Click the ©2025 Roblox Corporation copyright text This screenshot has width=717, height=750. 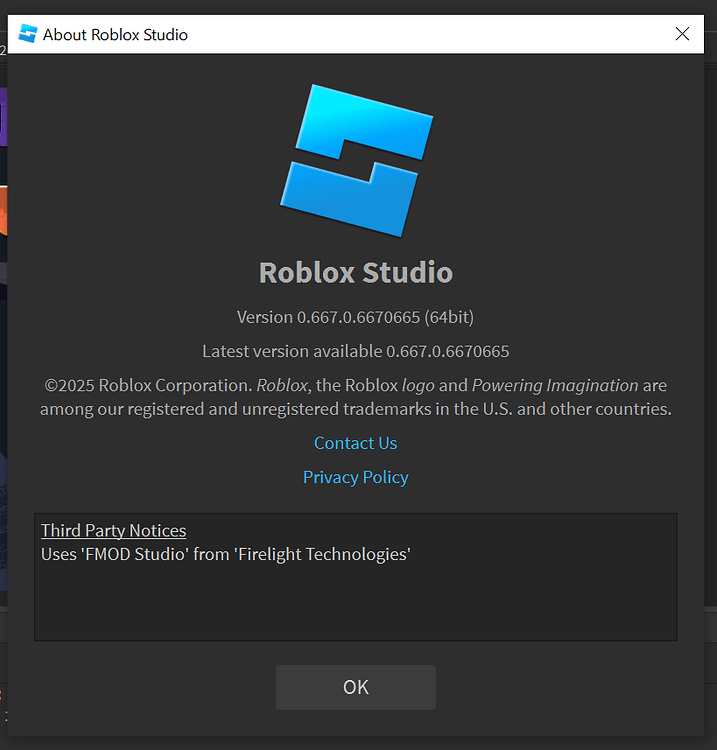[x=355, y=397]
